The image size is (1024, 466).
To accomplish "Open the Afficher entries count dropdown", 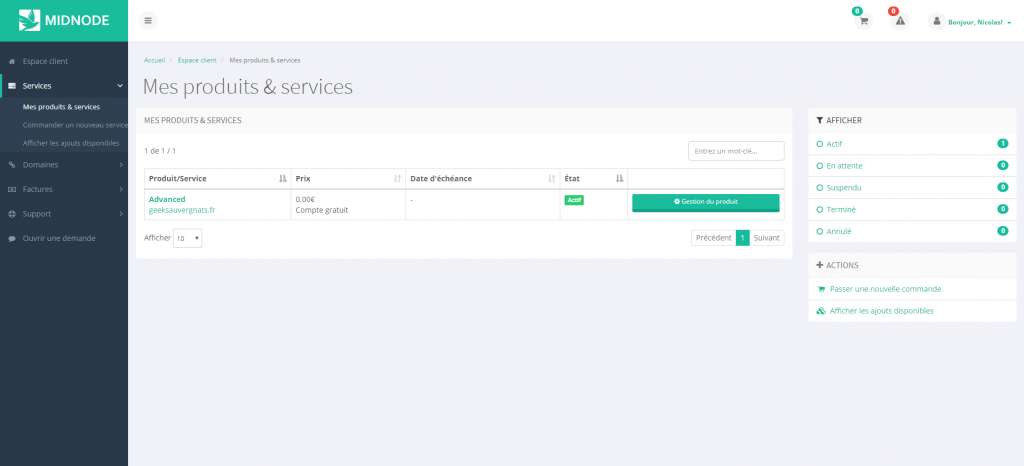I will click(187, 239).
